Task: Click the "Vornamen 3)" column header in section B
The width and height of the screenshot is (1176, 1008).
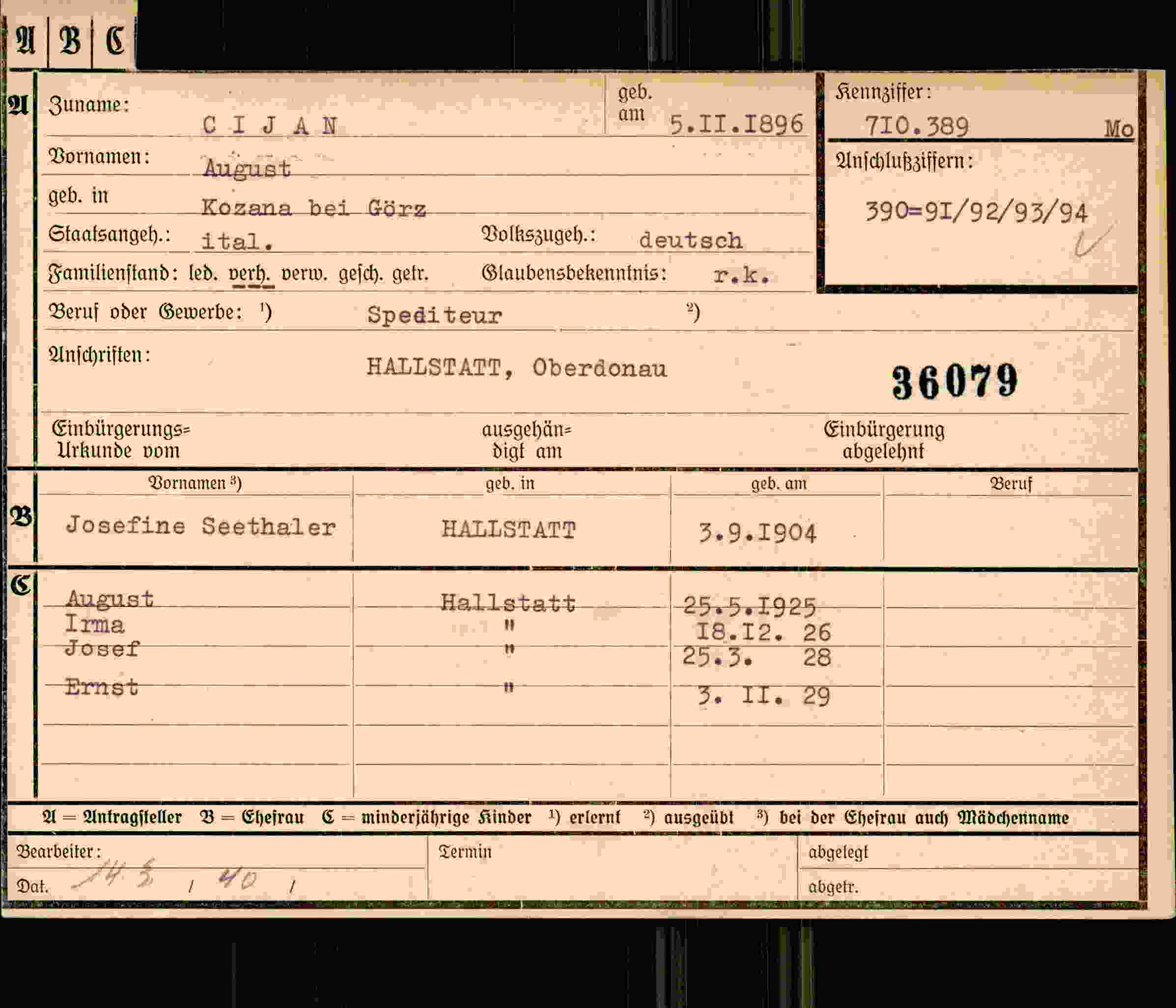Action: click(195, 483)
